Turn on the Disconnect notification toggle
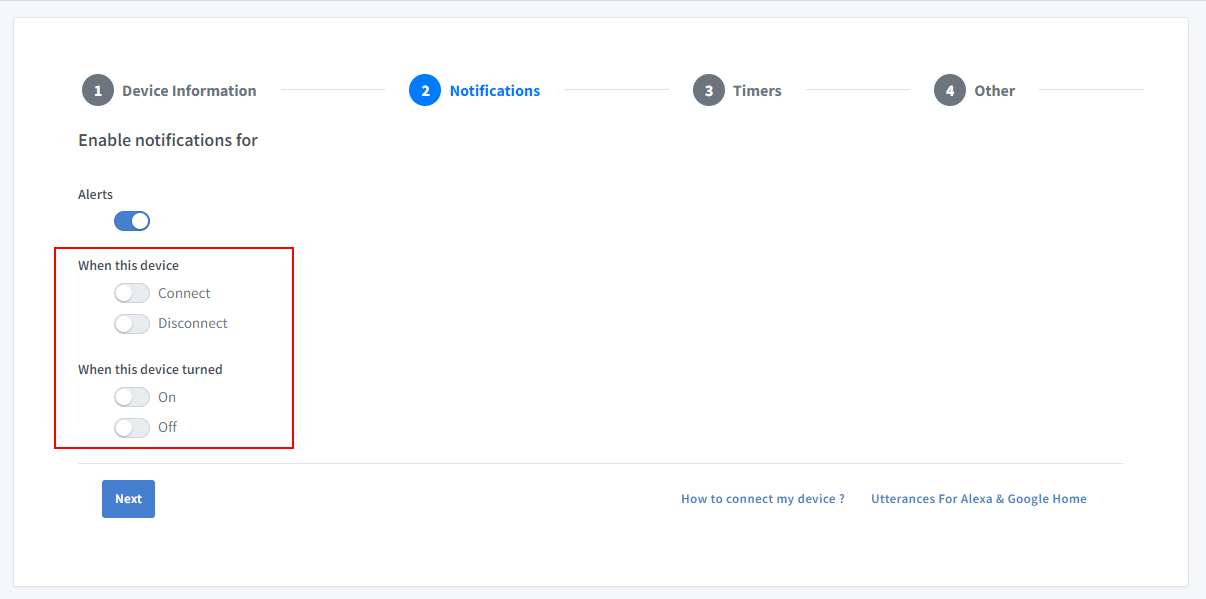The height and width of the screenshot is (599, 1206). click(x=131, y=323)
